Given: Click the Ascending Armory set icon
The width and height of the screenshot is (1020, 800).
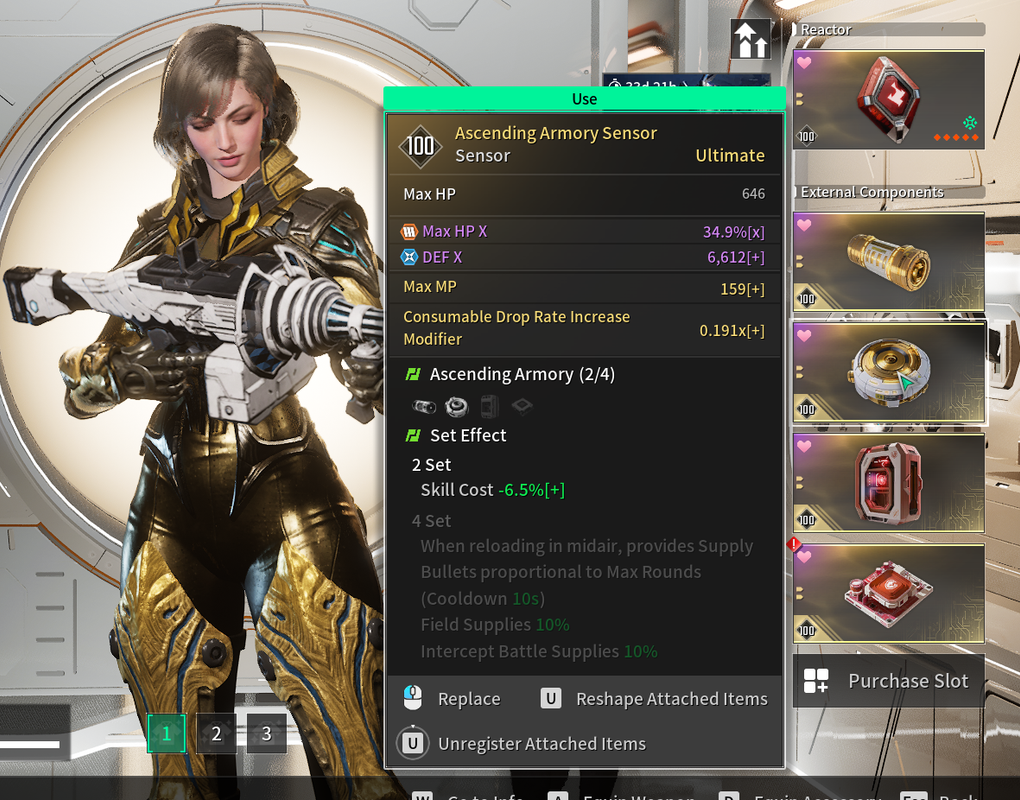Looking at the screenshot, I should (x=413, y=374).
